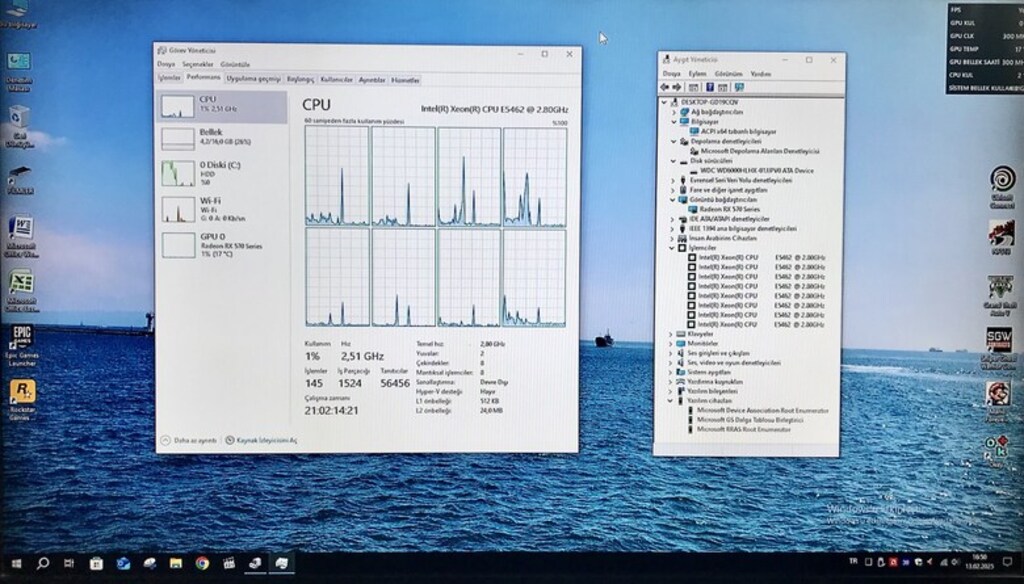This screenshot has width=1024, height=584.
Task: Open Microsoft Store from the taskbar
Action: pyautogui.click(x=96, y=563)
